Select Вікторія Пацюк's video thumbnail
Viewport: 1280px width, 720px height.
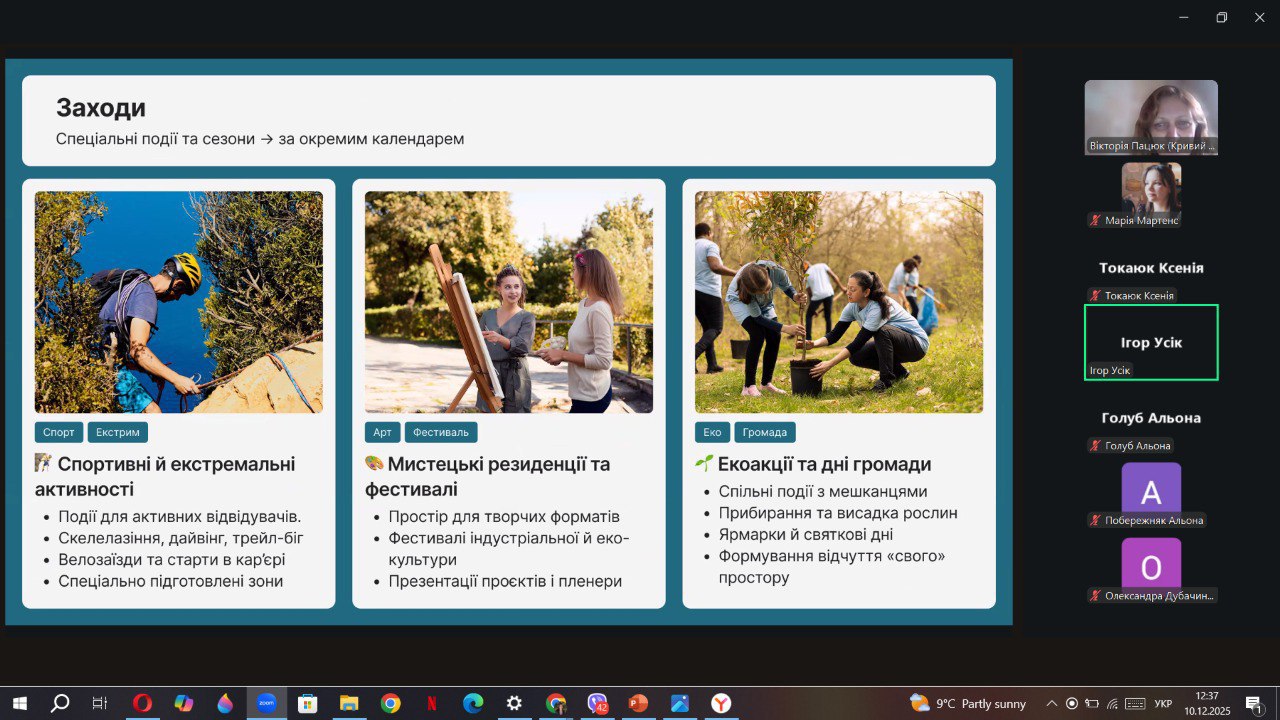pos(1151,116)
